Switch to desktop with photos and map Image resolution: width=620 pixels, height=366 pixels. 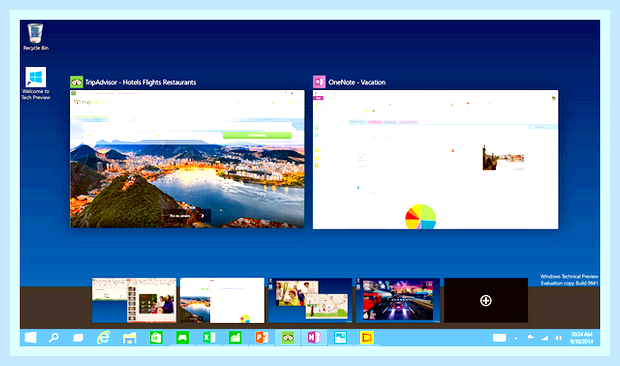[310, 300]
